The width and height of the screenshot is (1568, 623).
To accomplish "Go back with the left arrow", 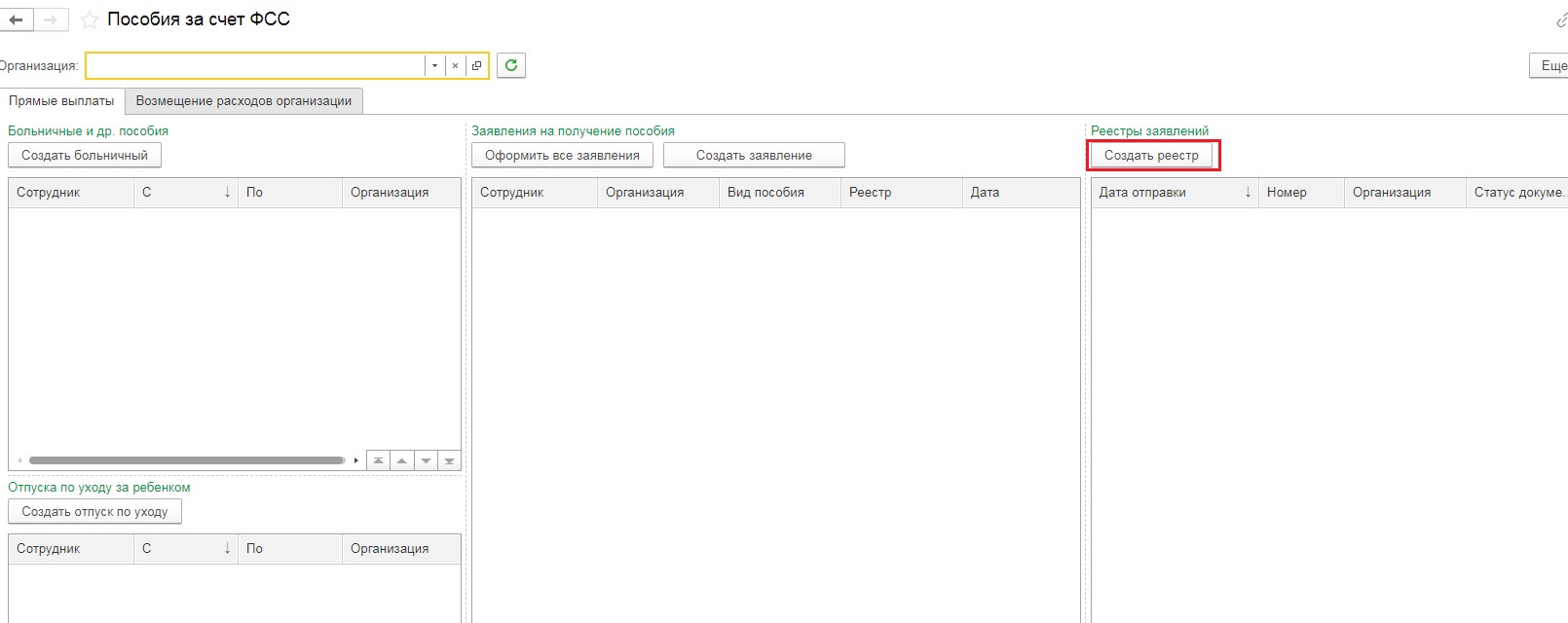I will [x=17, y=19].
